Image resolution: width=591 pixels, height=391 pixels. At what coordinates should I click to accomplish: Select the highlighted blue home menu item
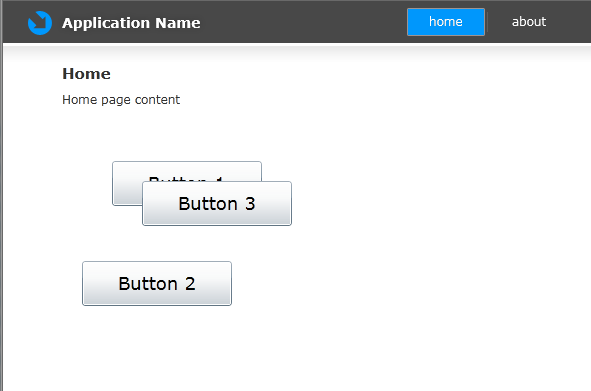(x=446, y=22)
